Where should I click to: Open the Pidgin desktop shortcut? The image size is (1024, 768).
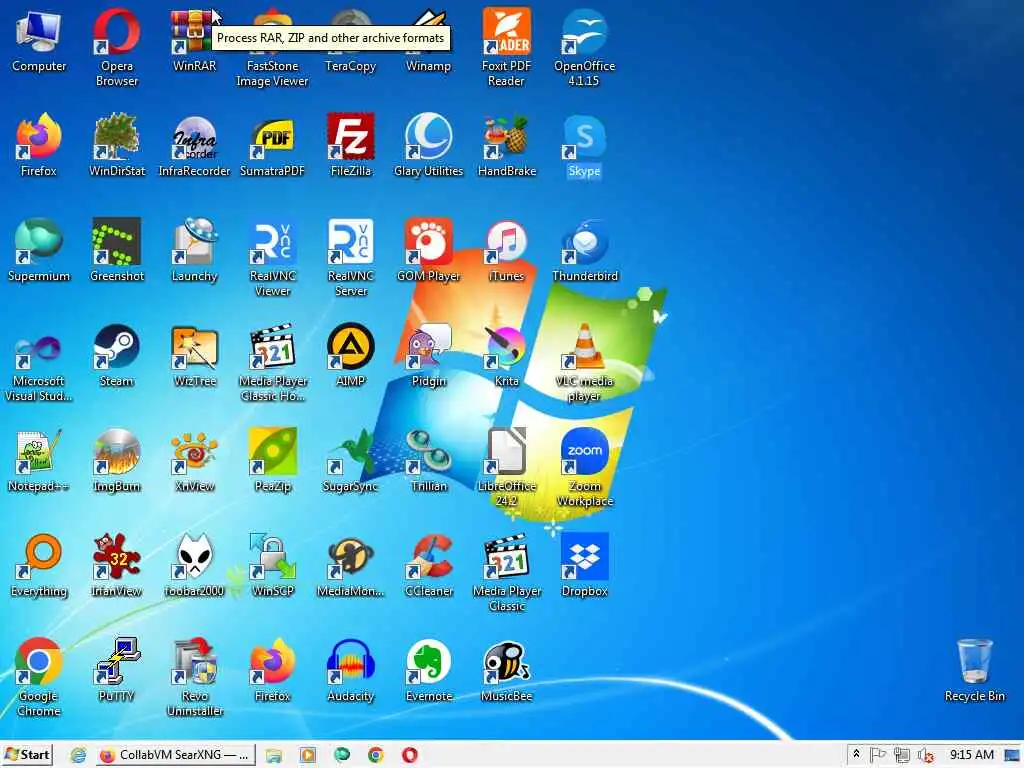pyautogui.click(x=428, y=355)
